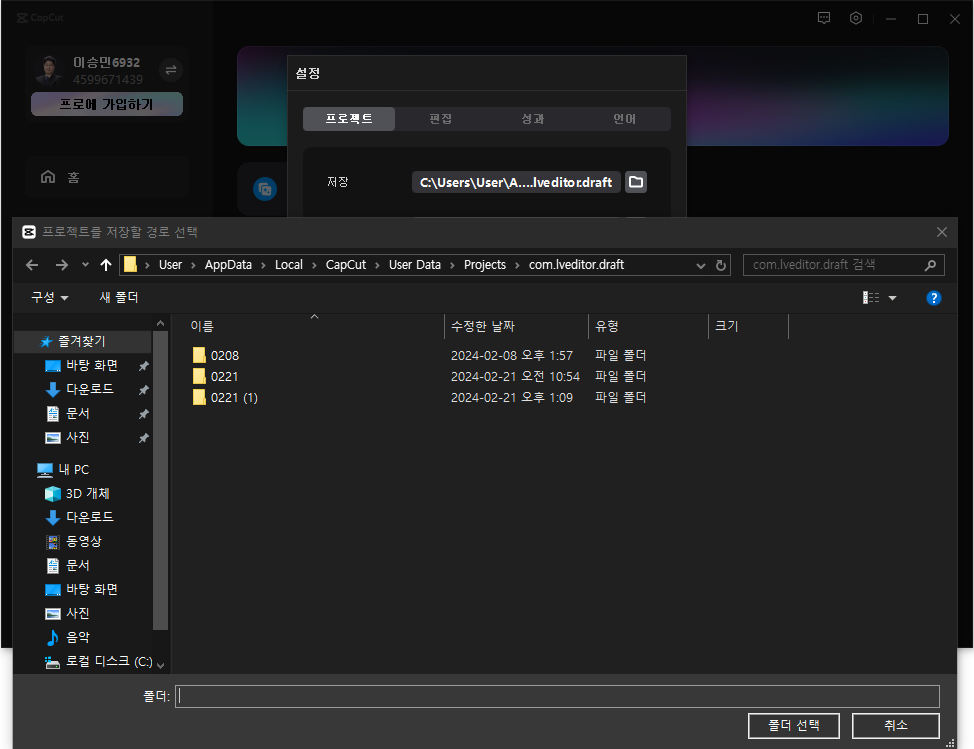974x749 pixels.
Task: Click User Data in the breadcrumb path
Action: point(414,265)
